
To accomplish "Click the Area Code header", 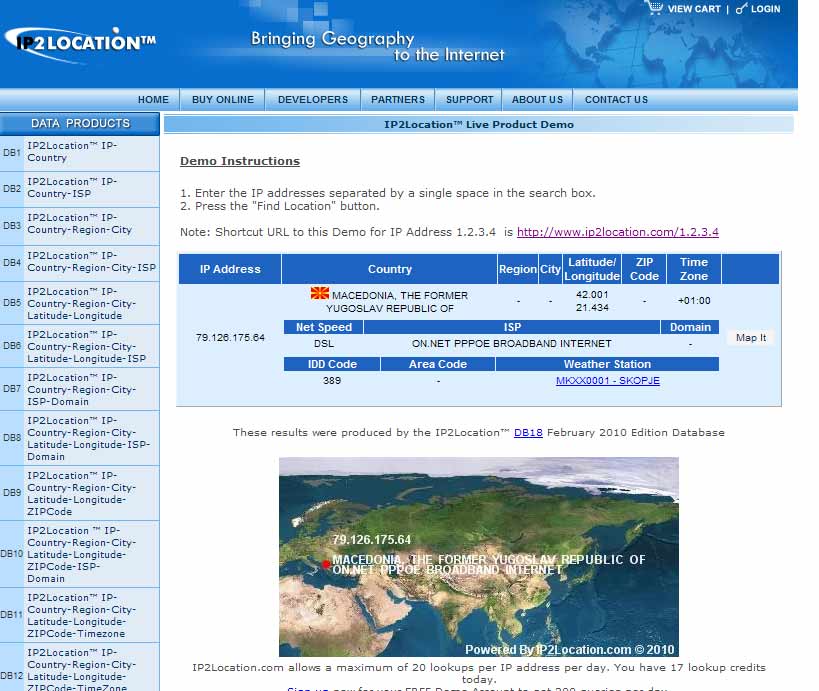I will [438, 365].
